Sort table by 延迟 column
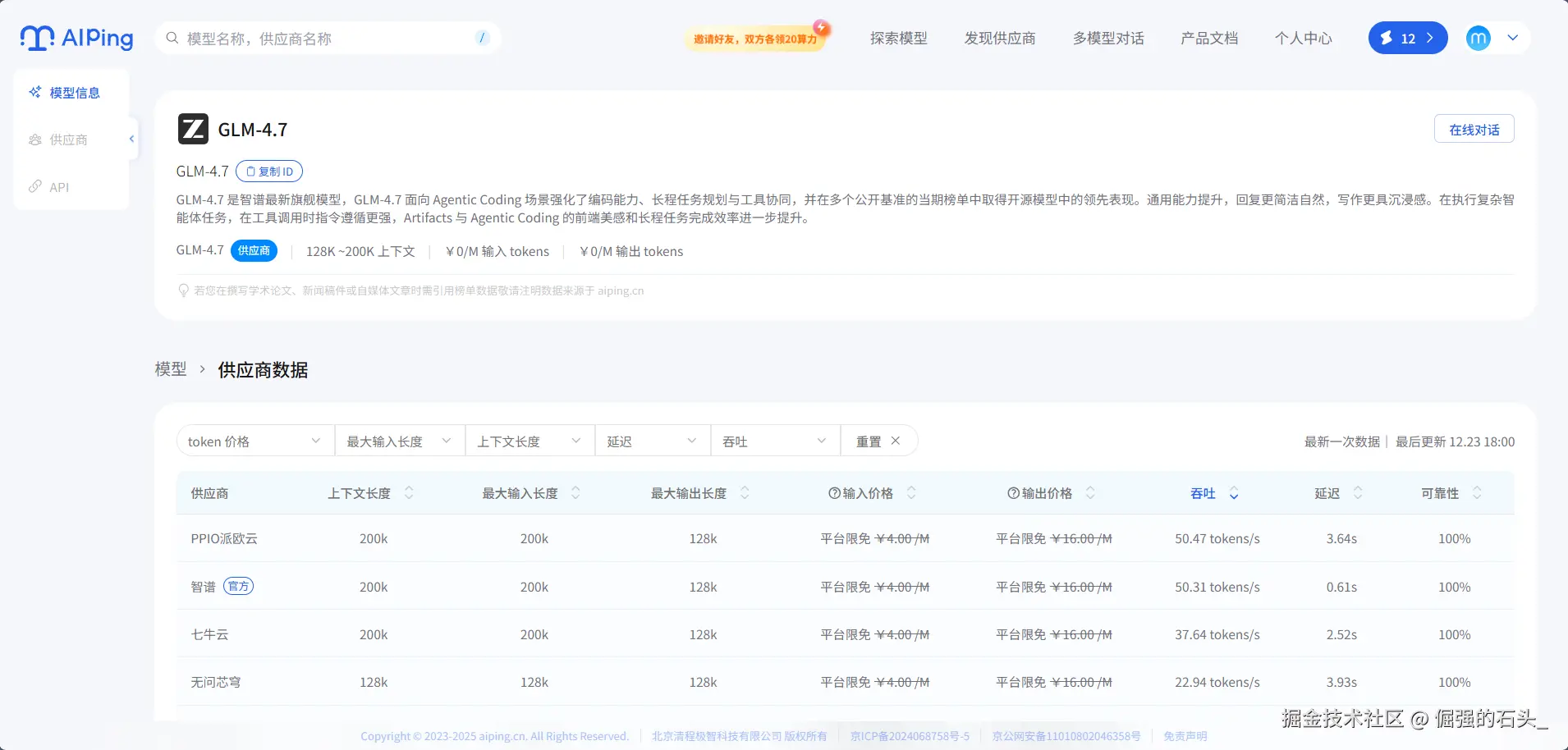 [1358, 493]
